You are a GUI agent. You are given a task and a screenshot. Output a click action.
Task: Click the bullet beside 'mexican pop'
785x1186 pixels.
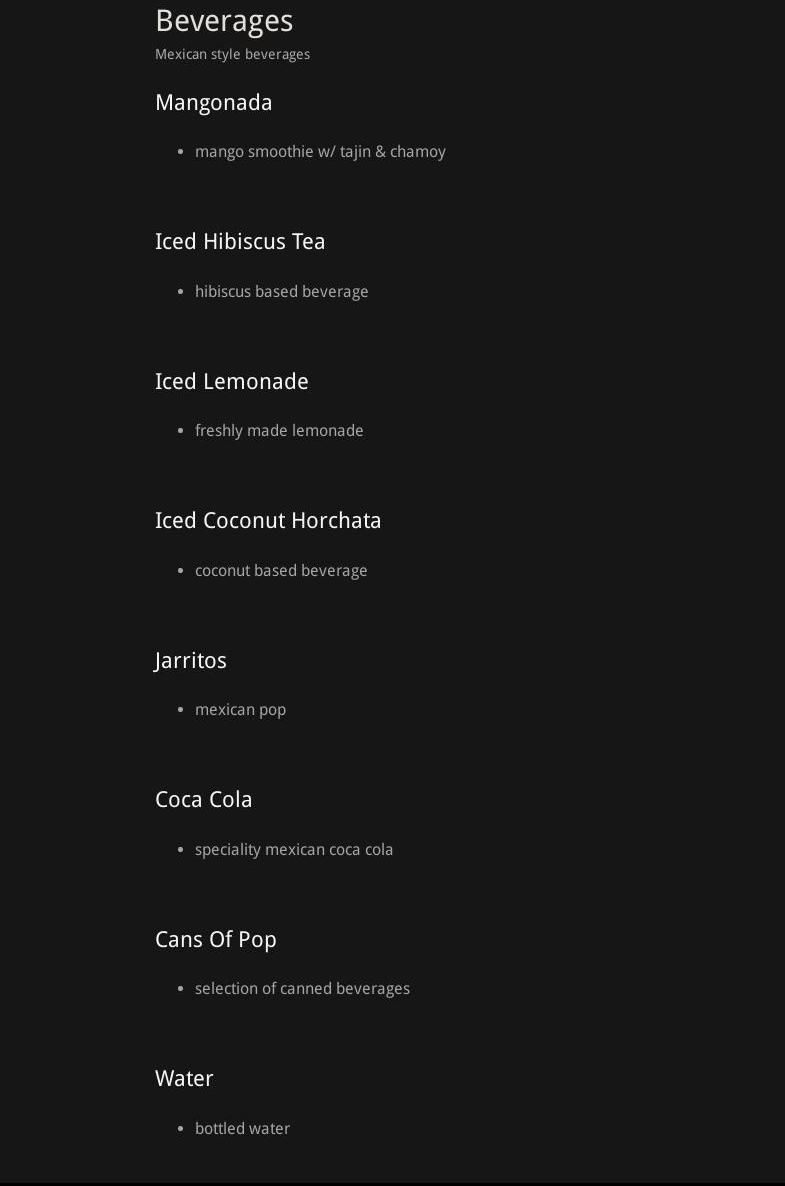coord(181,711)
